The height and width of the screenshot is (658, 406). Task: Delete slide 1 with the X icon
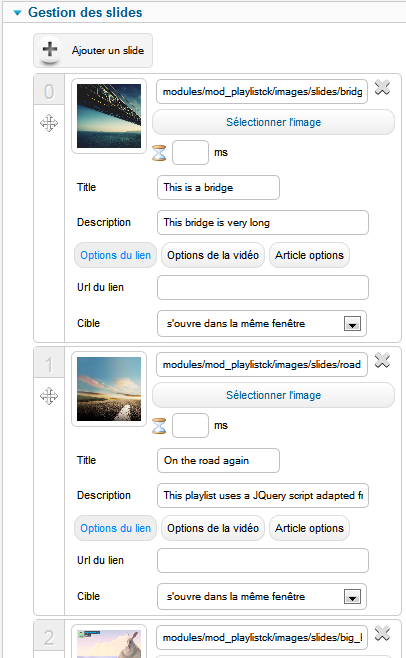click(382, 360)
